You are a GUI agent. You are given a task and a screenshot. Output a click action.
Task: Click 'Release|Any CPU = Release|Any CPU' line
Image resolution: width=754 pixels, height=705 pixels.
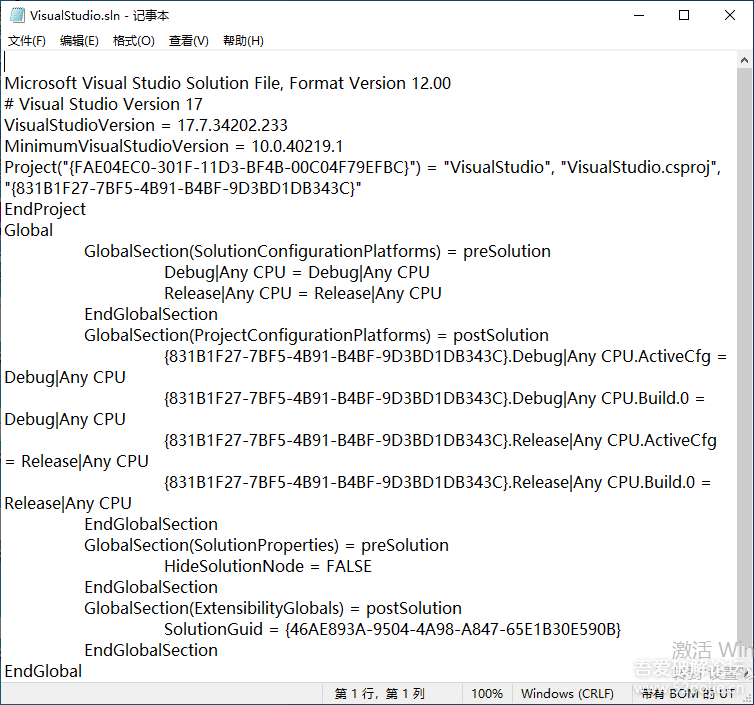(x=302, y=293)
